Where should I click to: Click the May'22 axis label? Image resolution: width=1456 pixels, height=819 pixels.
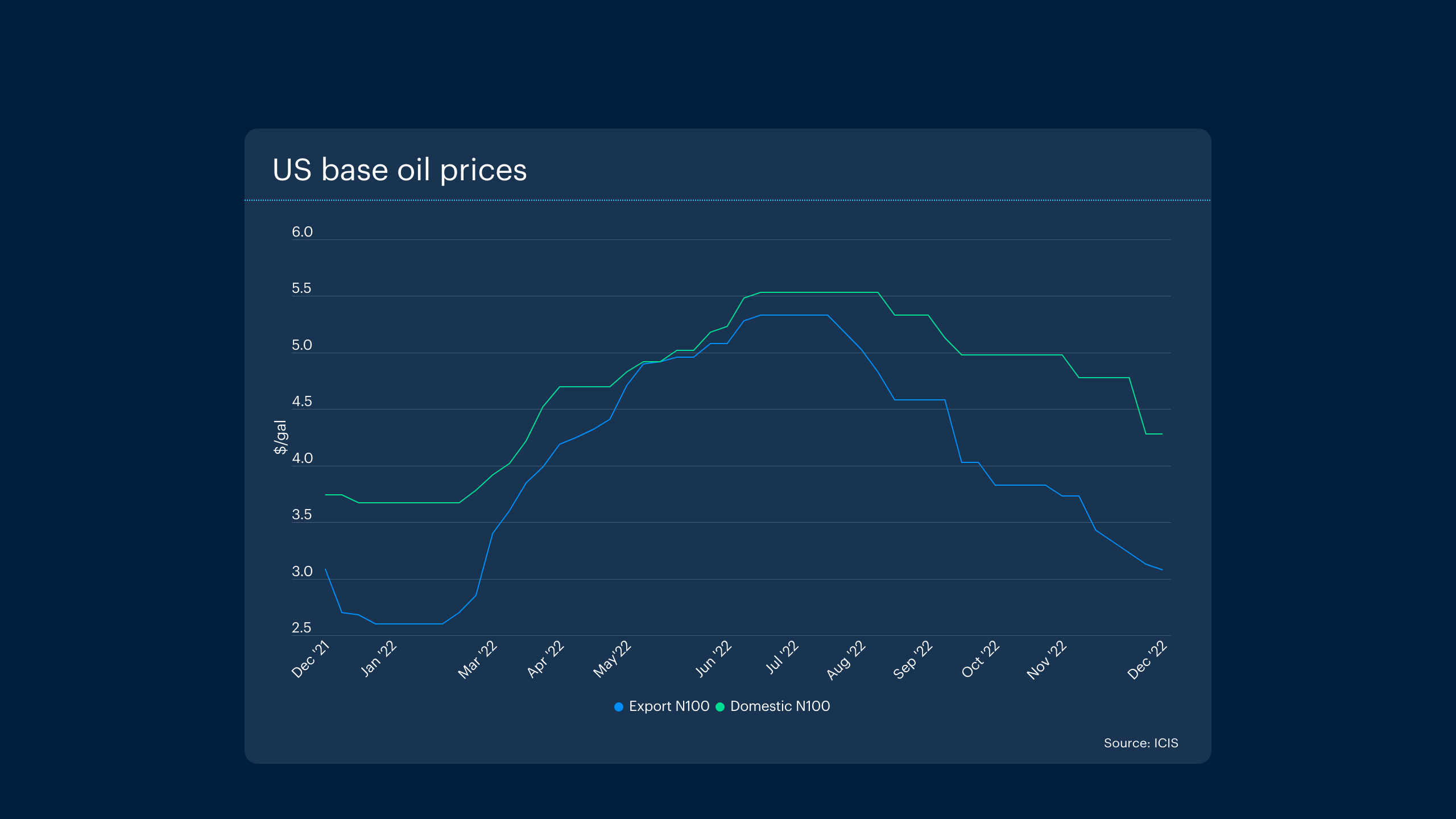613,659
